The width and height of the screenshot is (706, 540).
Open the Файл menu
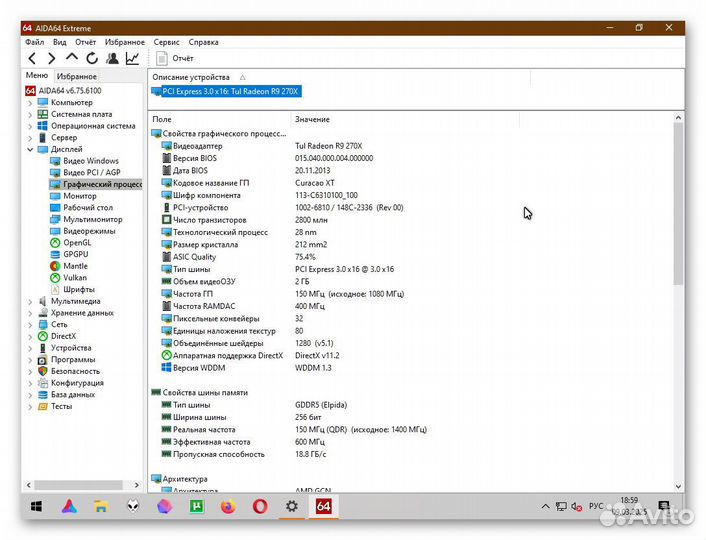point(35,42)
